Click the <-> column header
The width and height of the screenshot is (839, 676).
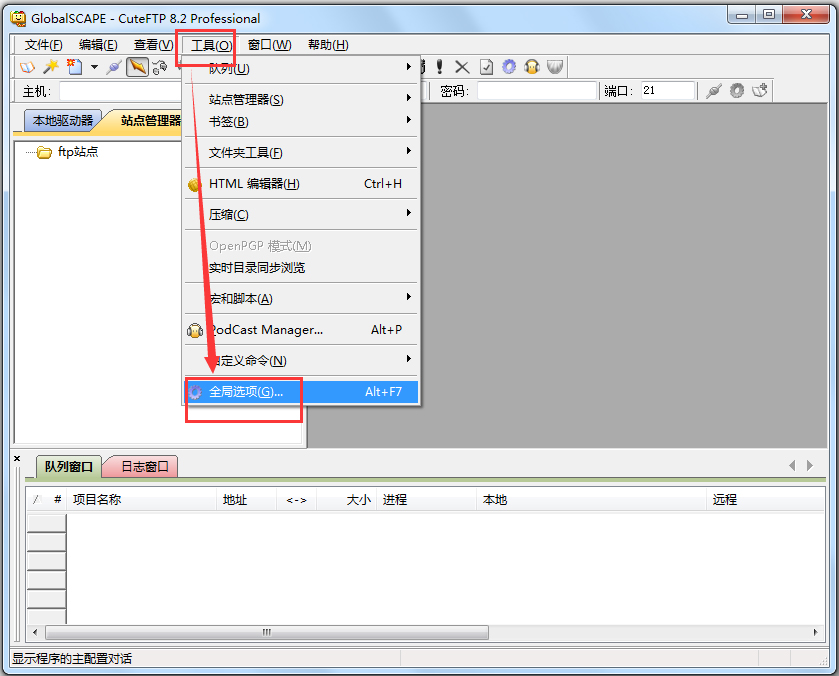click(x=296, y=500)
